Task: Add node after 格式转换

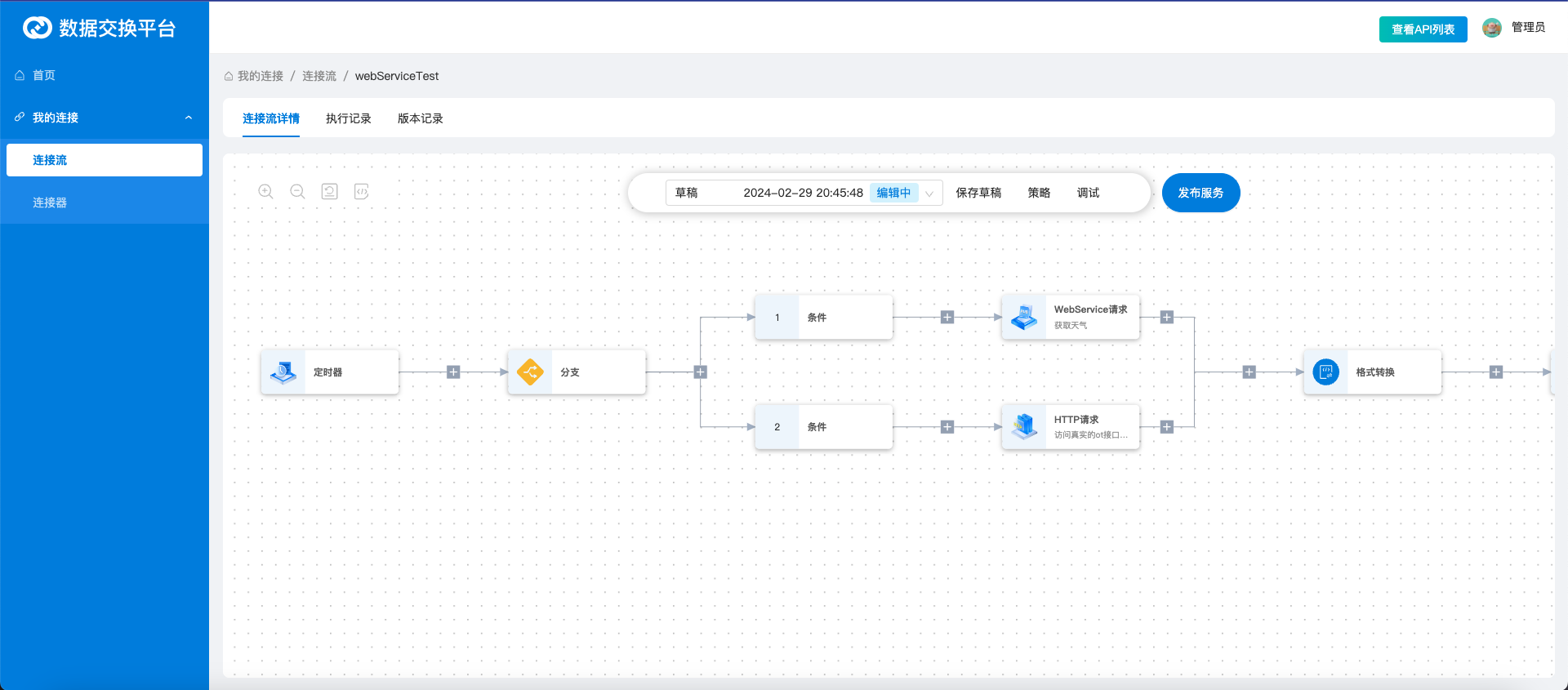Action: pyautogui.click(x=1496, y=372)
